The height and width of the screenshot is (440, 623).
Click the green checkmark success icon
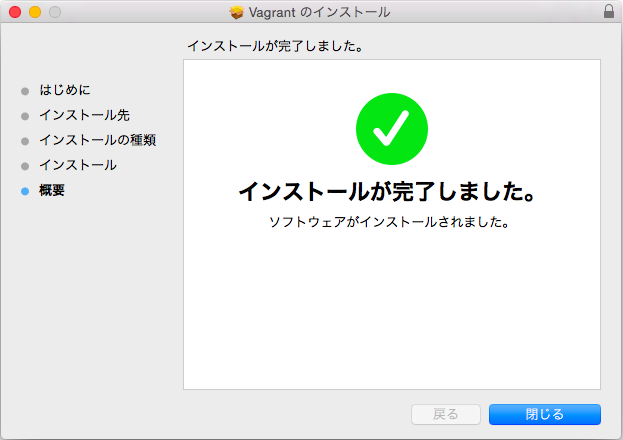tap(392, 129)
